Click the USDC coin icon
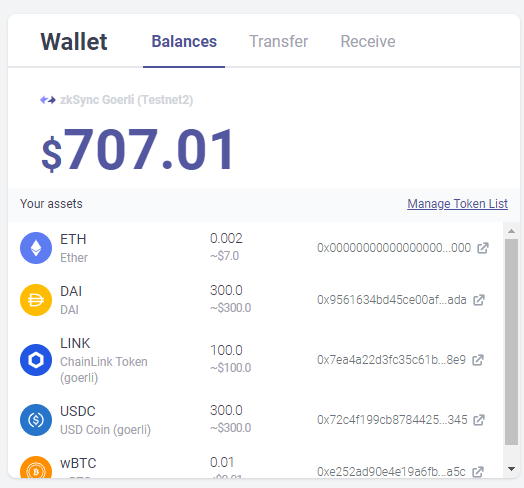 pyautogui.click(x=36, y=420)
